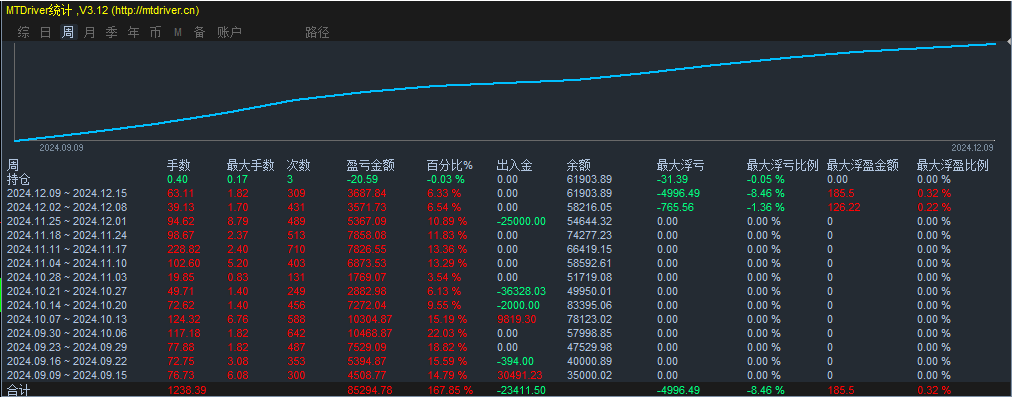The width and height of the screenshot is (1012, 397).
Task: Click the 余额 column header
Action: [x=579, y=165]
